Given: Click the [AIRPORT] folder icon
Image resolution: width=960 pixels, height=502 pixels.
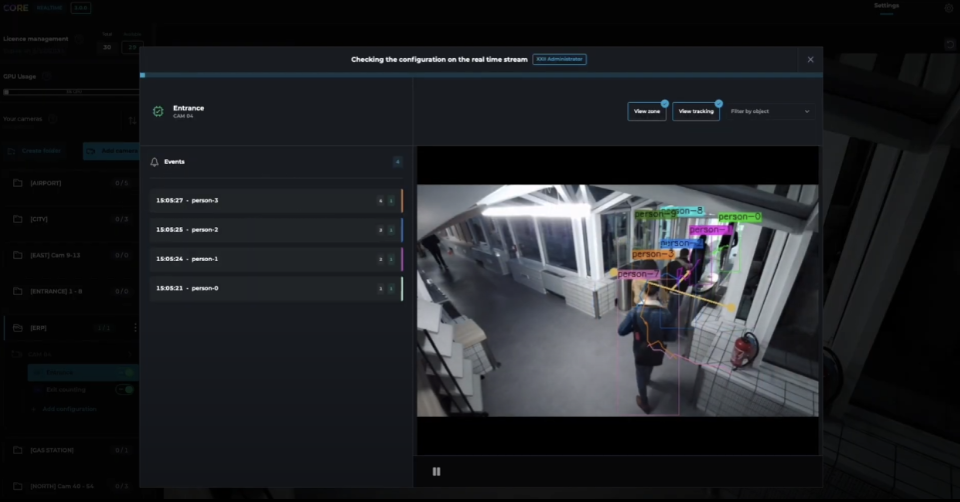Looking at the screenshot, I should (18, 183).
